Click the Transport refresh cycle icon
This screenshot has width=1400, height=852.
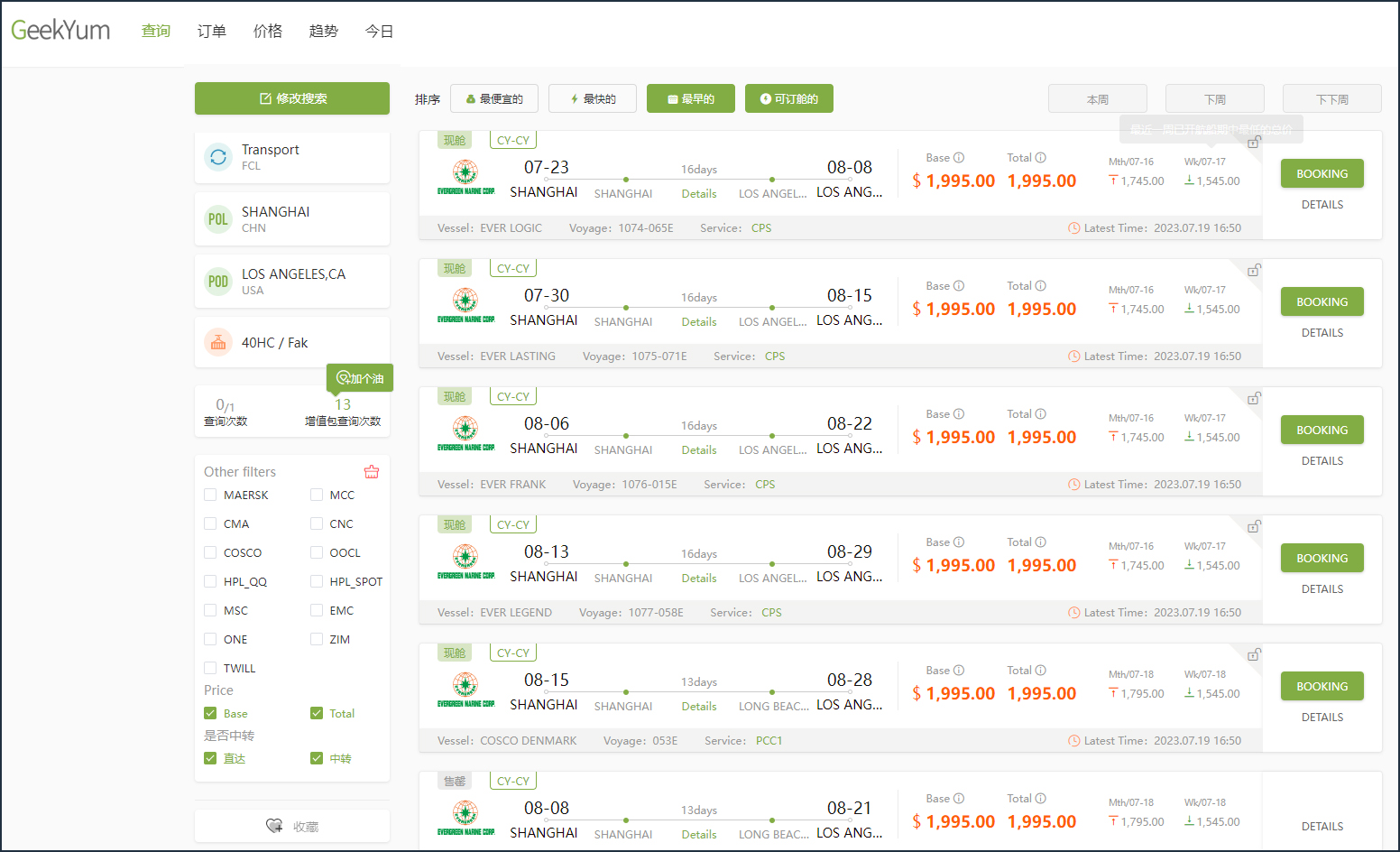[218, 157]
